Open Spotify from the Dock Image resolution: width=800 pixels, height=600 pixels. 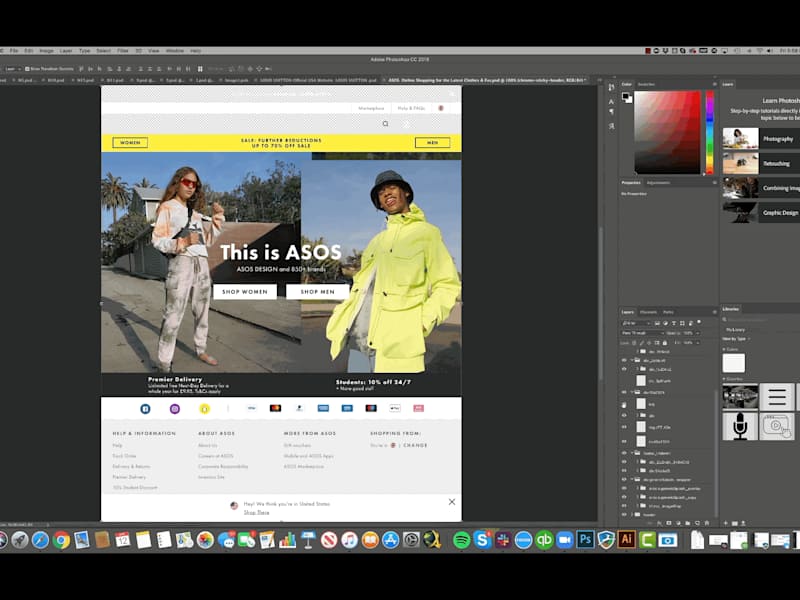pos(462,540)
